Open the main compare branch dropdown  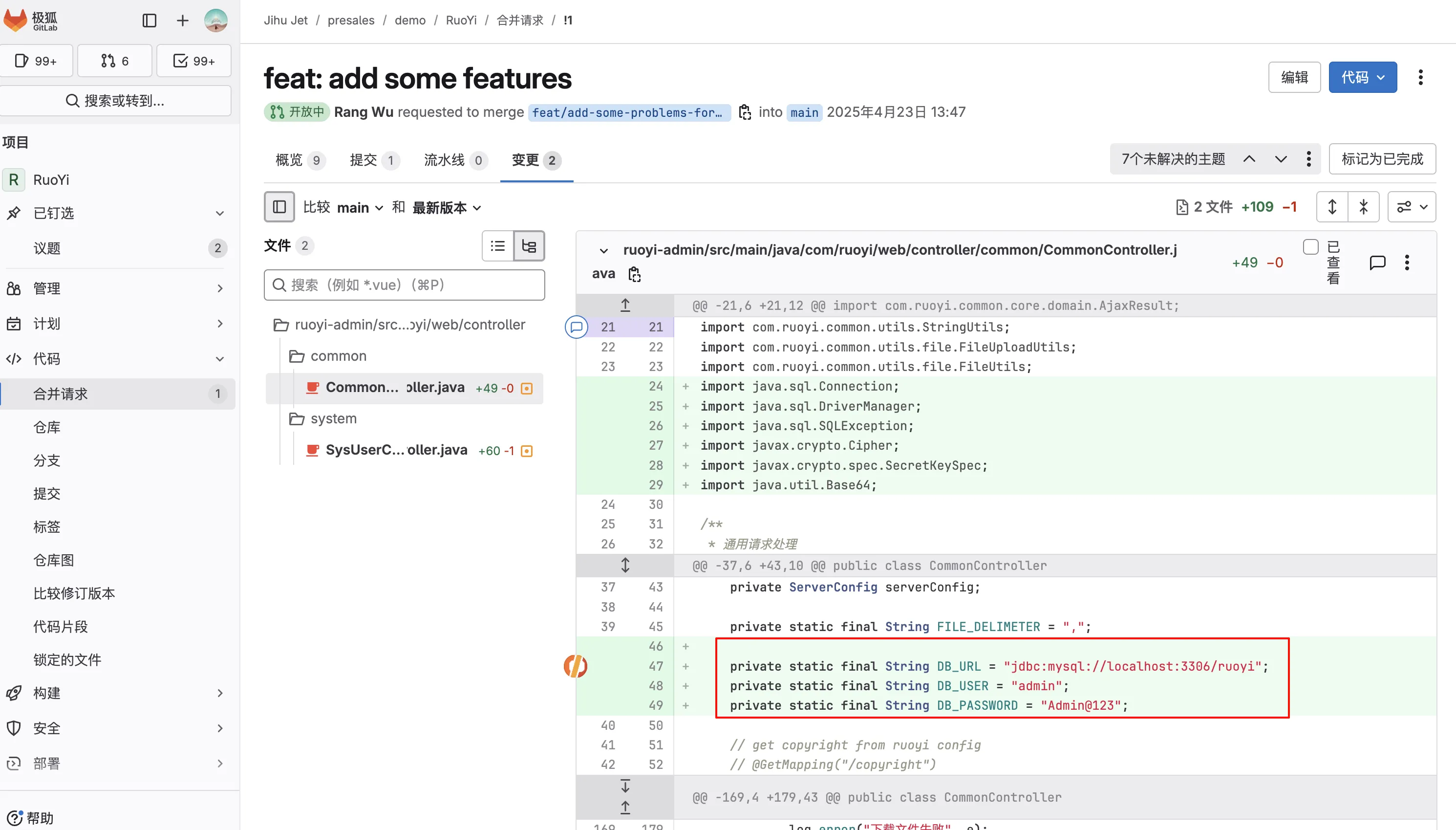coord(360,207)
